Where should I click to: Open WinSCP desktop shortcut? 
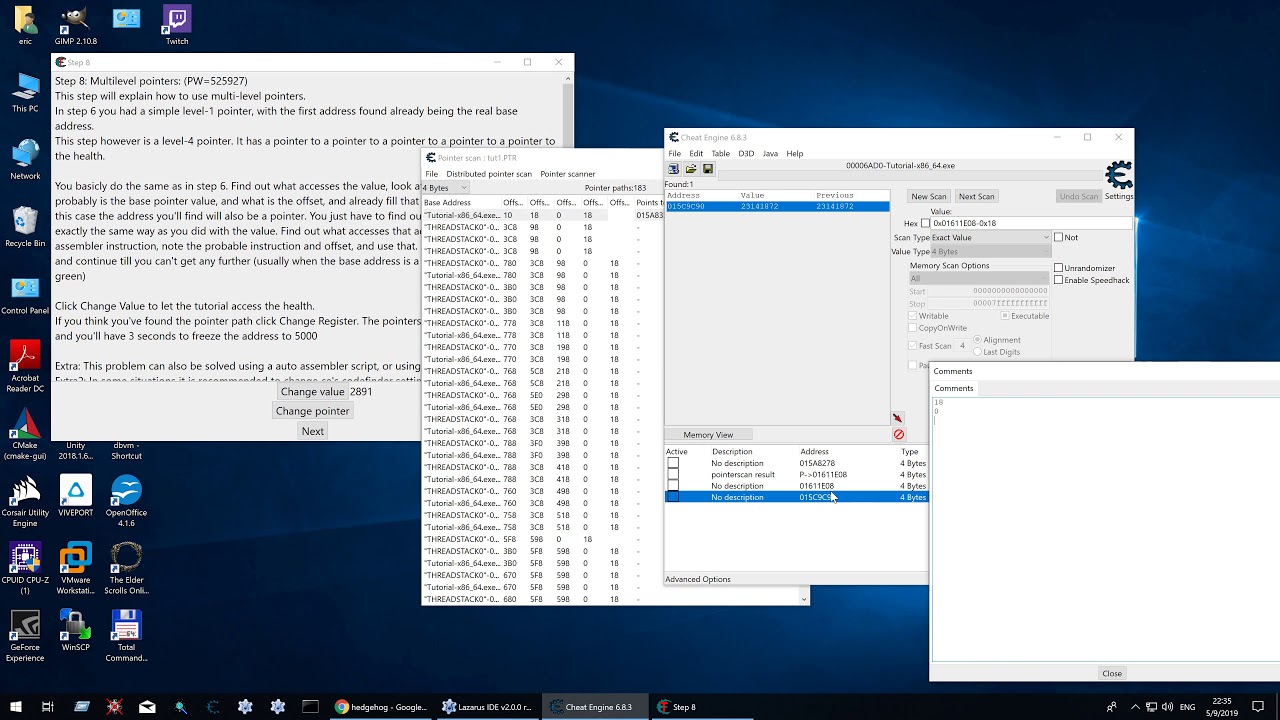point(76,631)
